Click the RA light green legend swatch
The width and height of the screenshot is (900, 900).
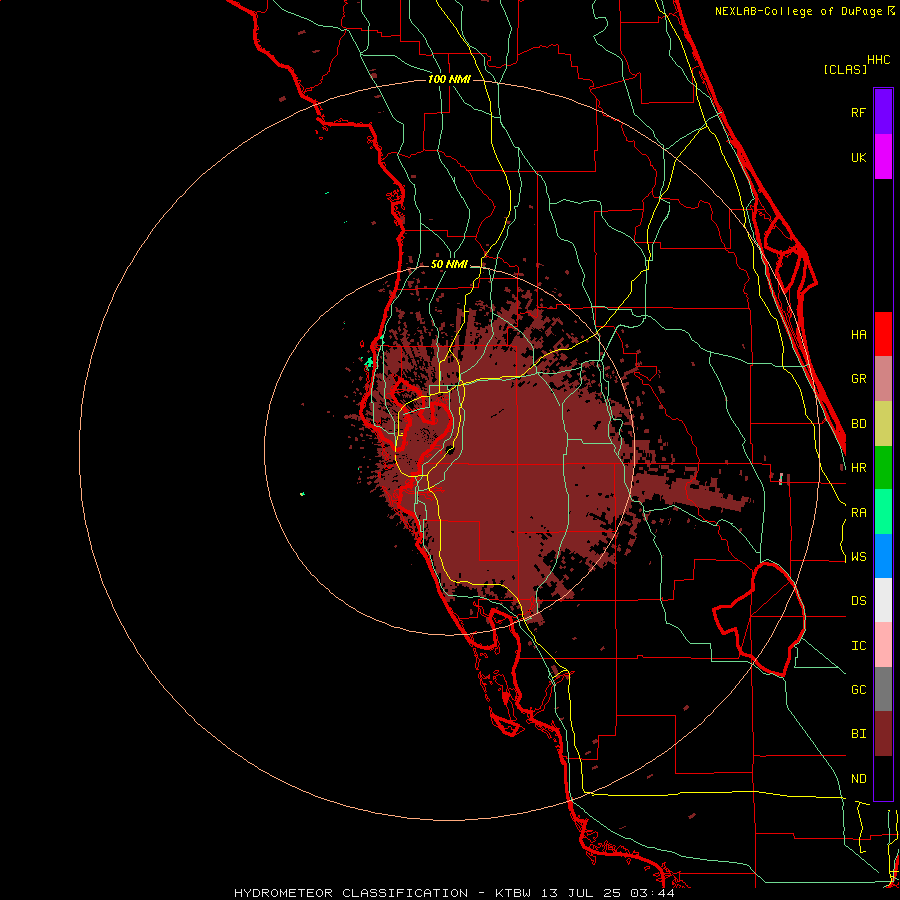pos(883,512)
